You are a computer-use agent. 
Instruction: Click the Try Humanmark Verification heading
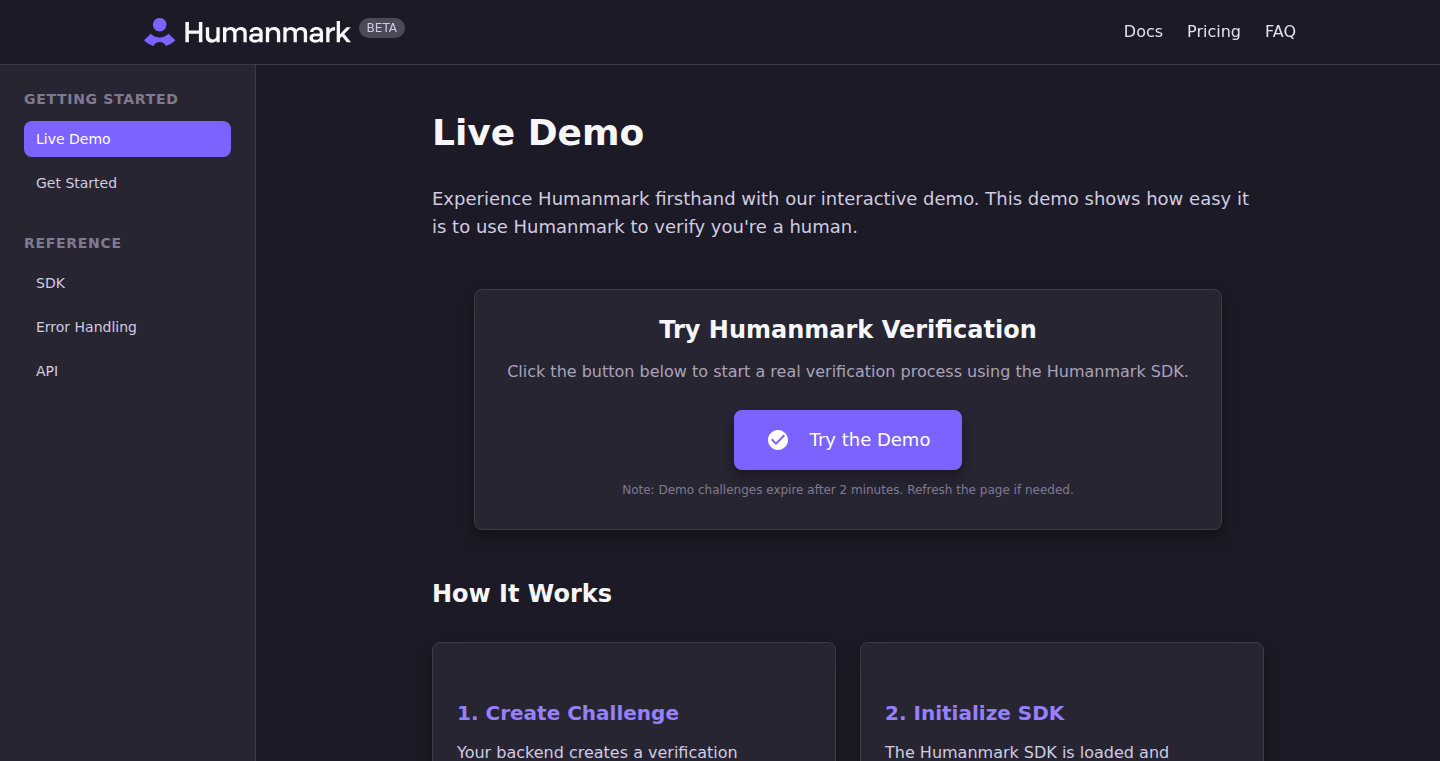(848, 329)
